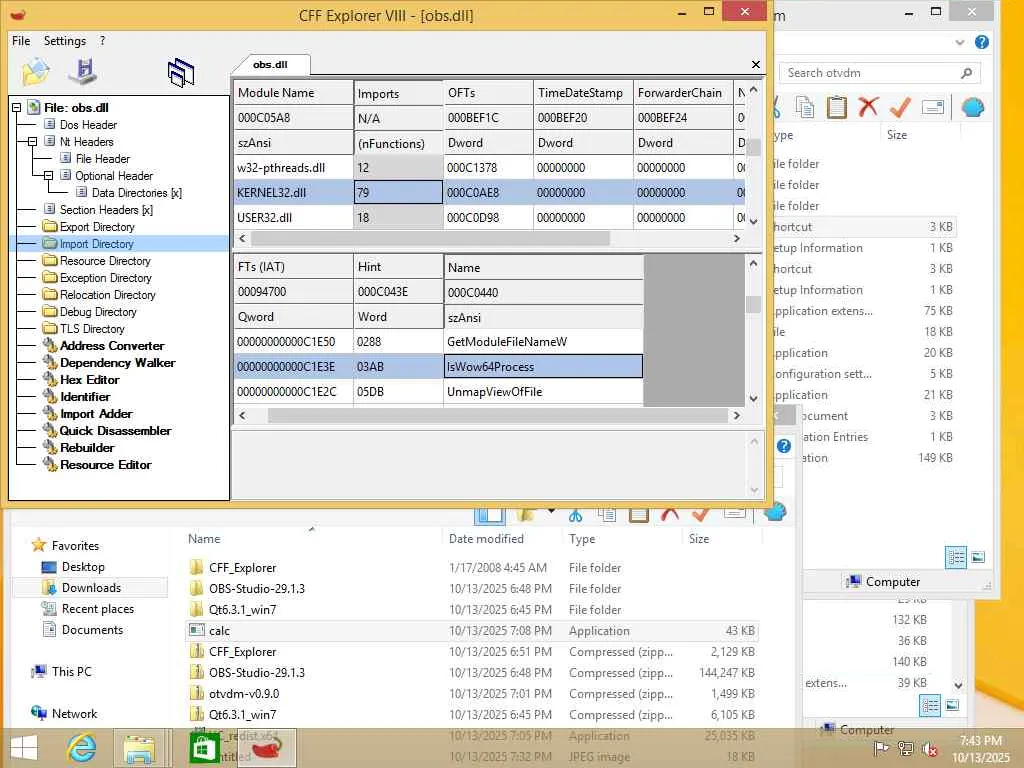1024x768 pixels.
Task: Click the otvdm window search box
Action: coord(879,73)
